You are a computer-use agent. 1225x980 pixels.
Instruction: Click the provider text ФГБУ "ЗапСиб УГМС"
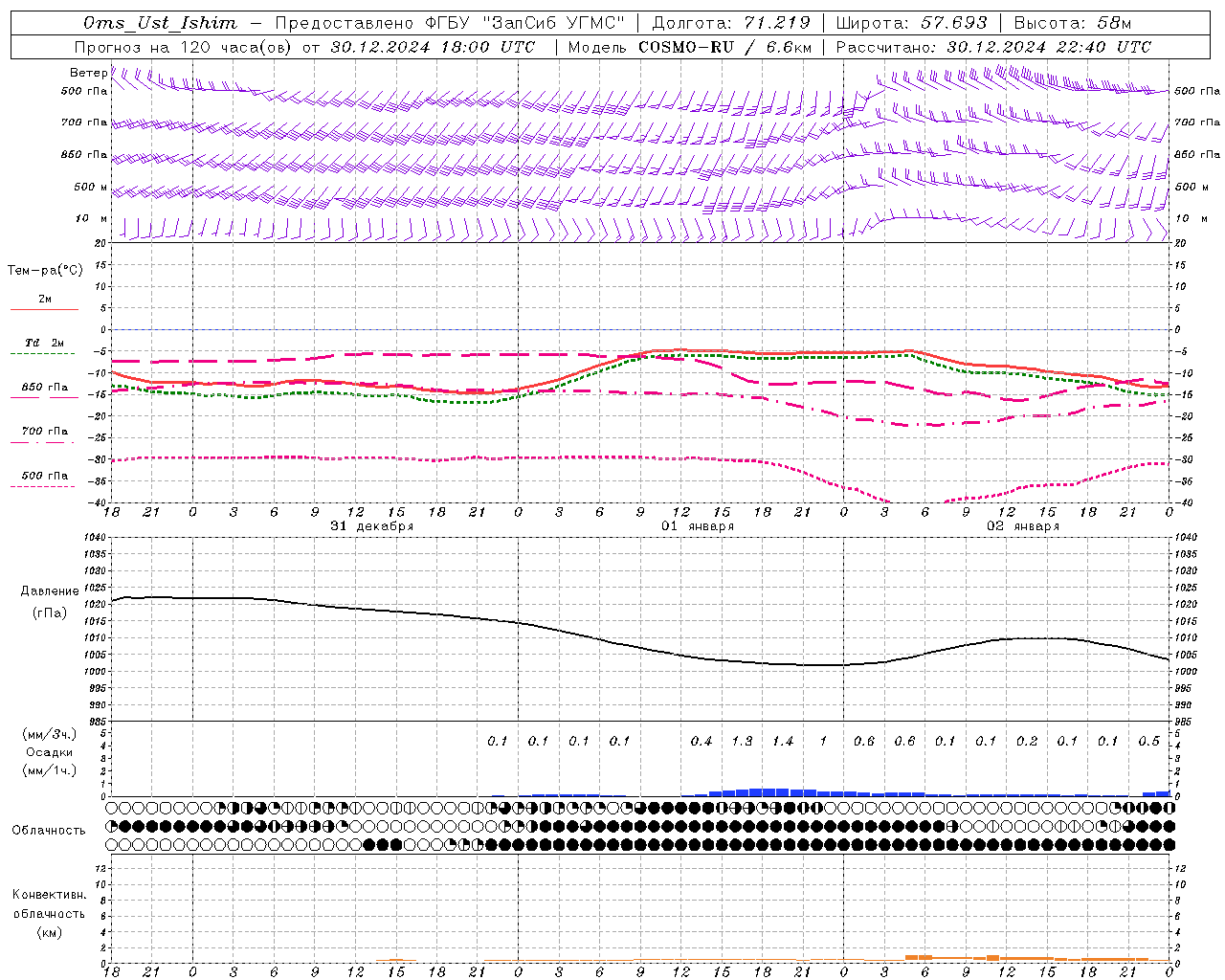(524, 23)
